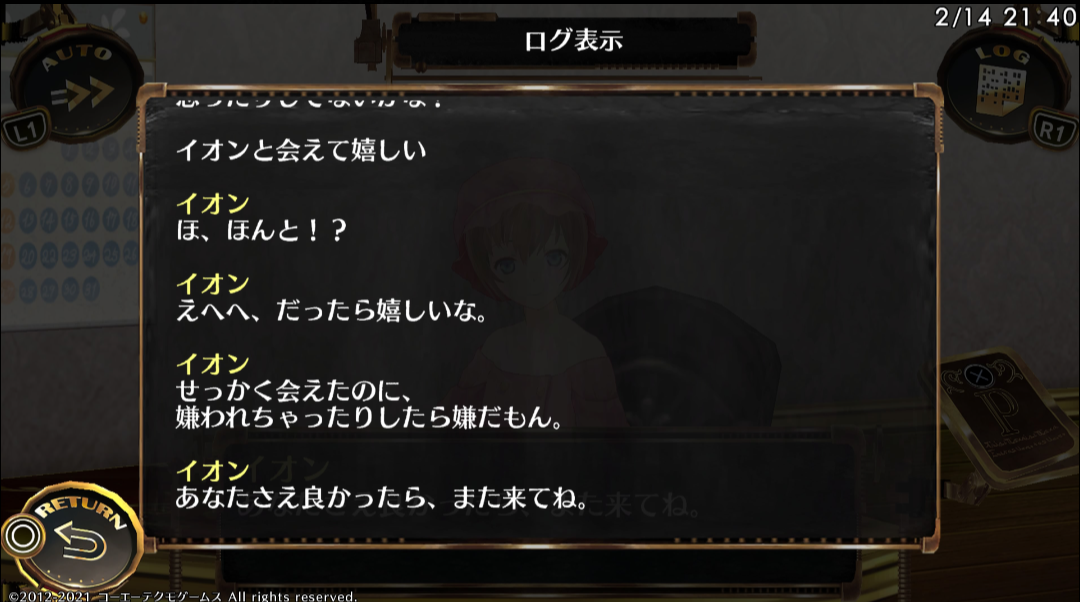Select log line イオンと会えて嬉しい
1080x602 pixels.
301,150
